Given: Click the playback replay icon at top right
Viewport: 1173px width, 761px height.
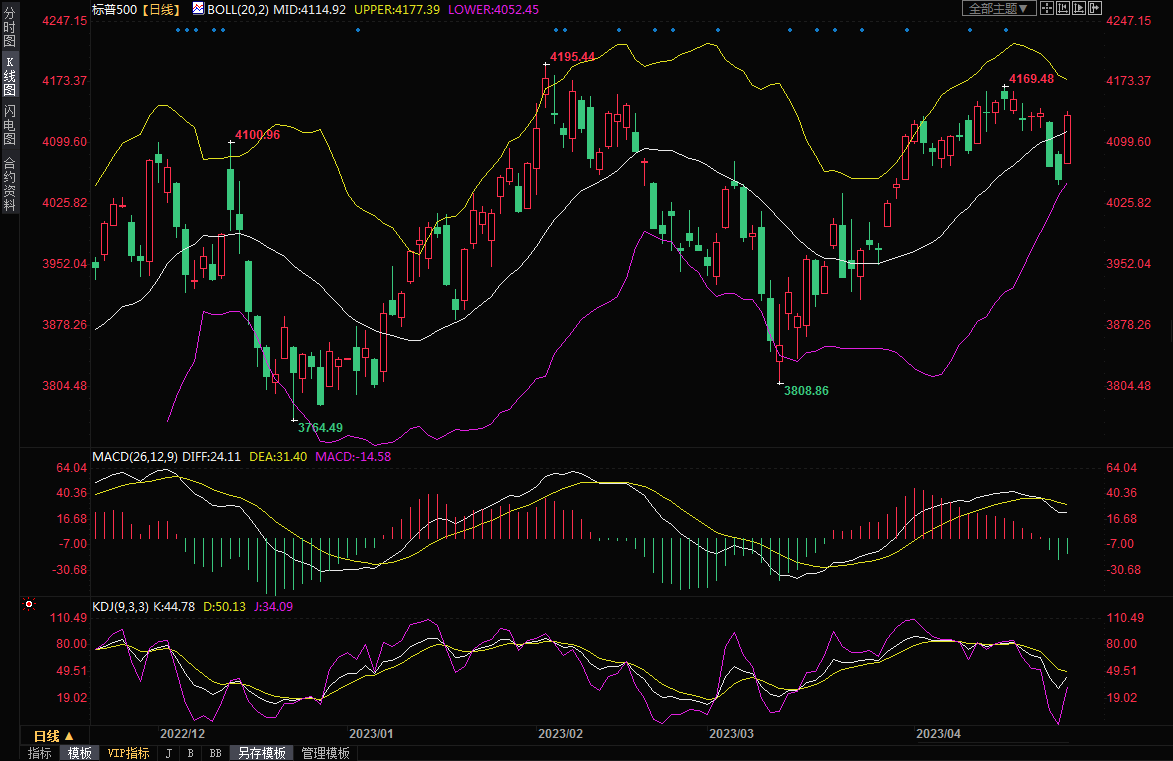Looking at the screenshot, I should tap(1078, 8).
